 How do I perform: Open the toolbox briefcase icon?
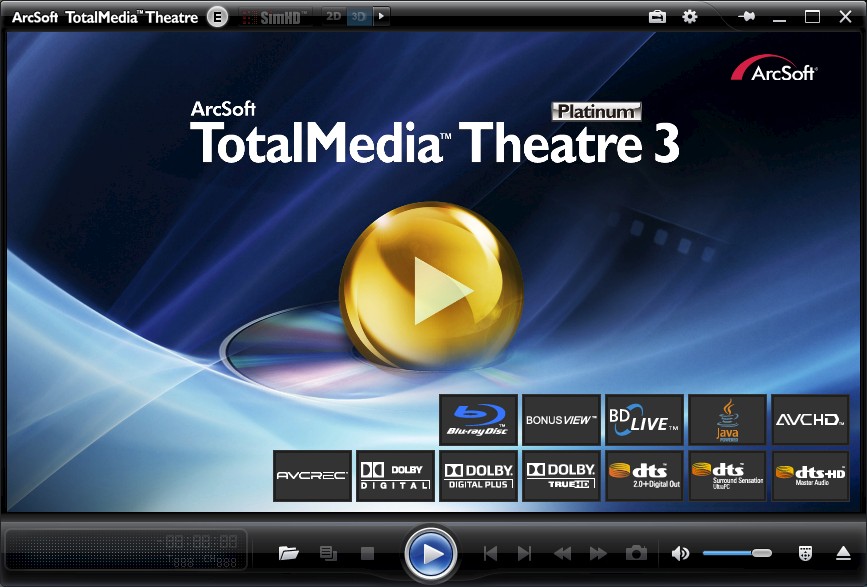tap(657, 17)
